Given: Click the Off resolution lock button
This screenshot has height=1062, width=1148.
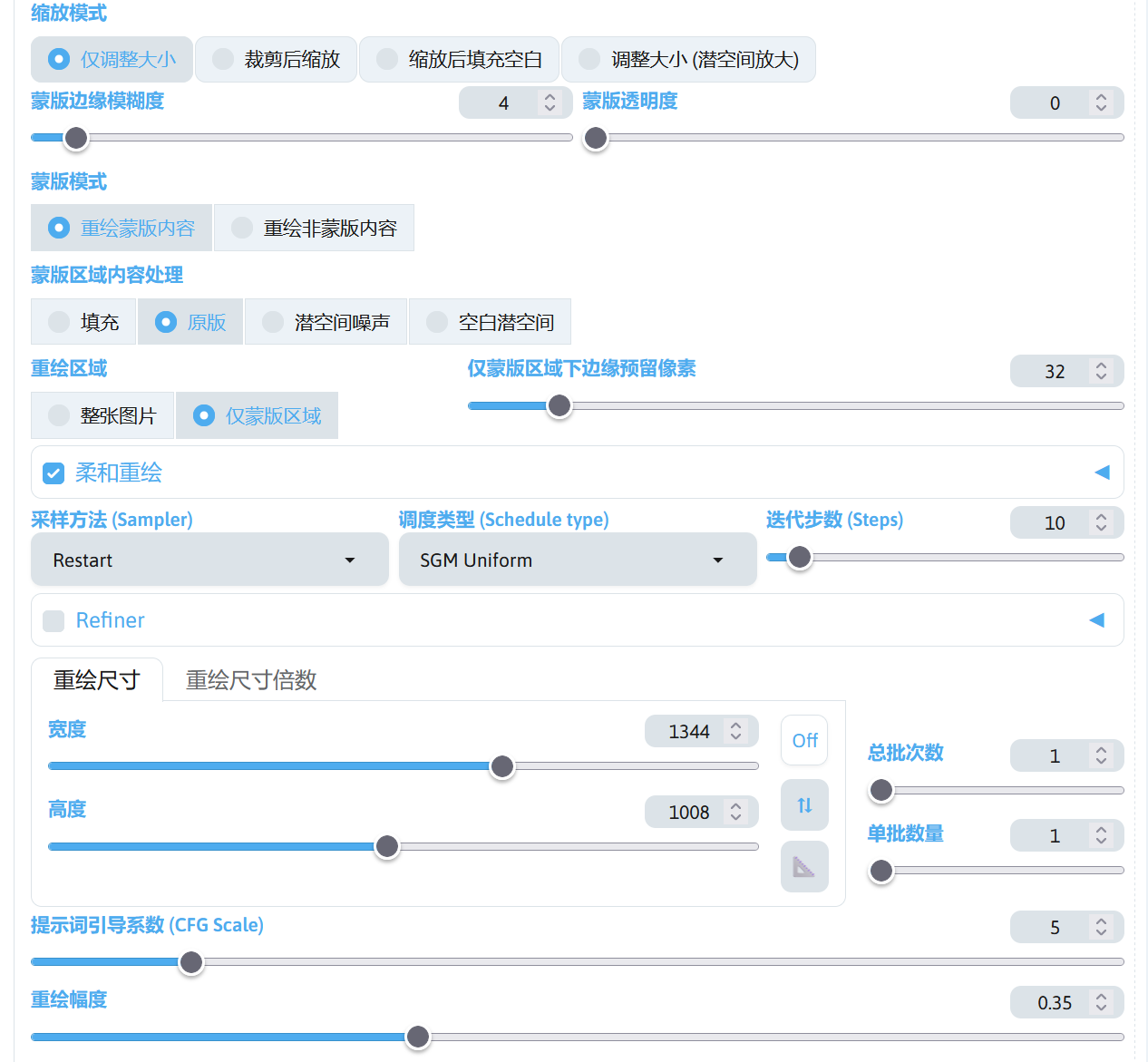Looking at the screenshot, I should pos(804,741).
